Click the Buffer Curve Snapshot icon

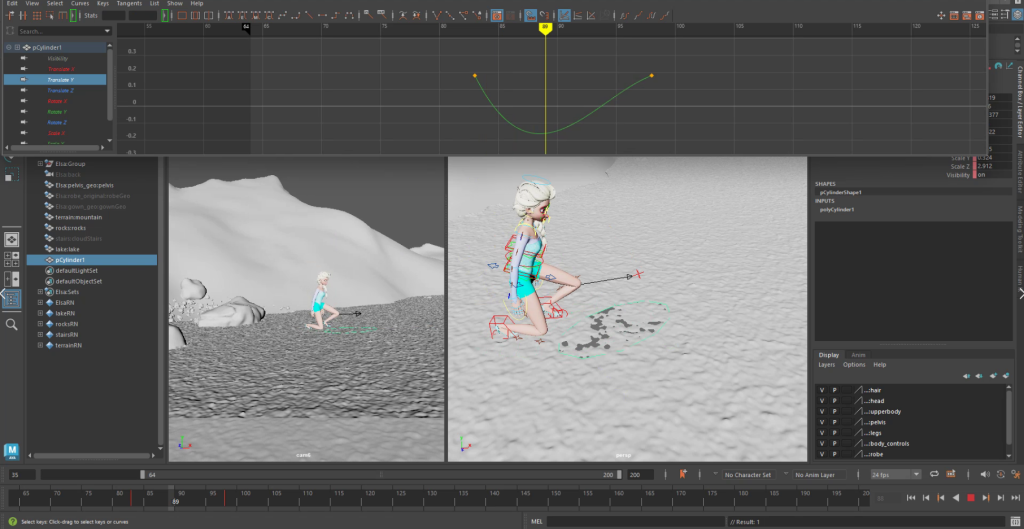coord(404,15)
